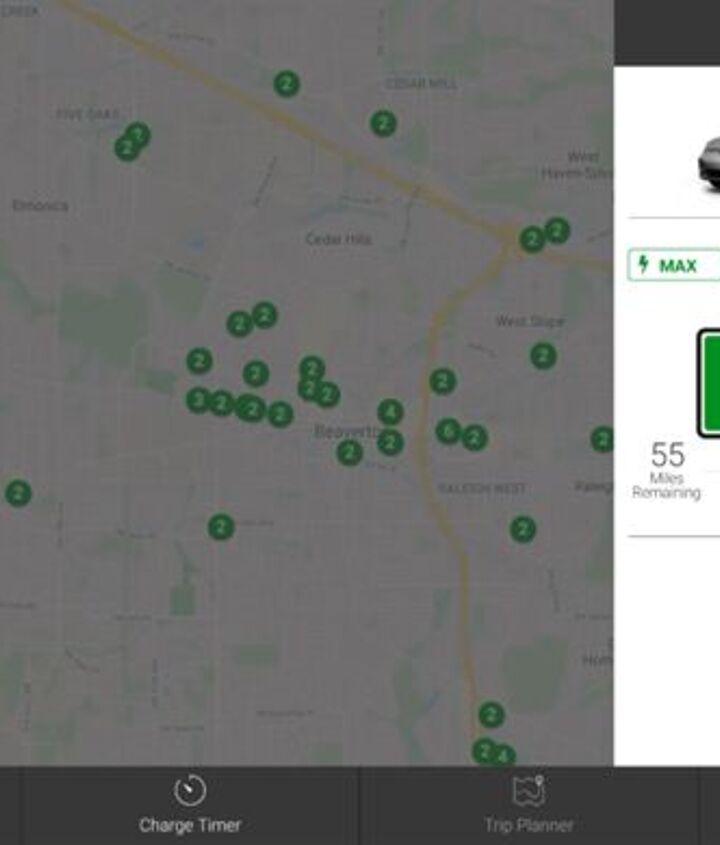Click the lightning bolt icon beside MAX
This screenshot has height=845, width=720.
click(x=643, y=265)
